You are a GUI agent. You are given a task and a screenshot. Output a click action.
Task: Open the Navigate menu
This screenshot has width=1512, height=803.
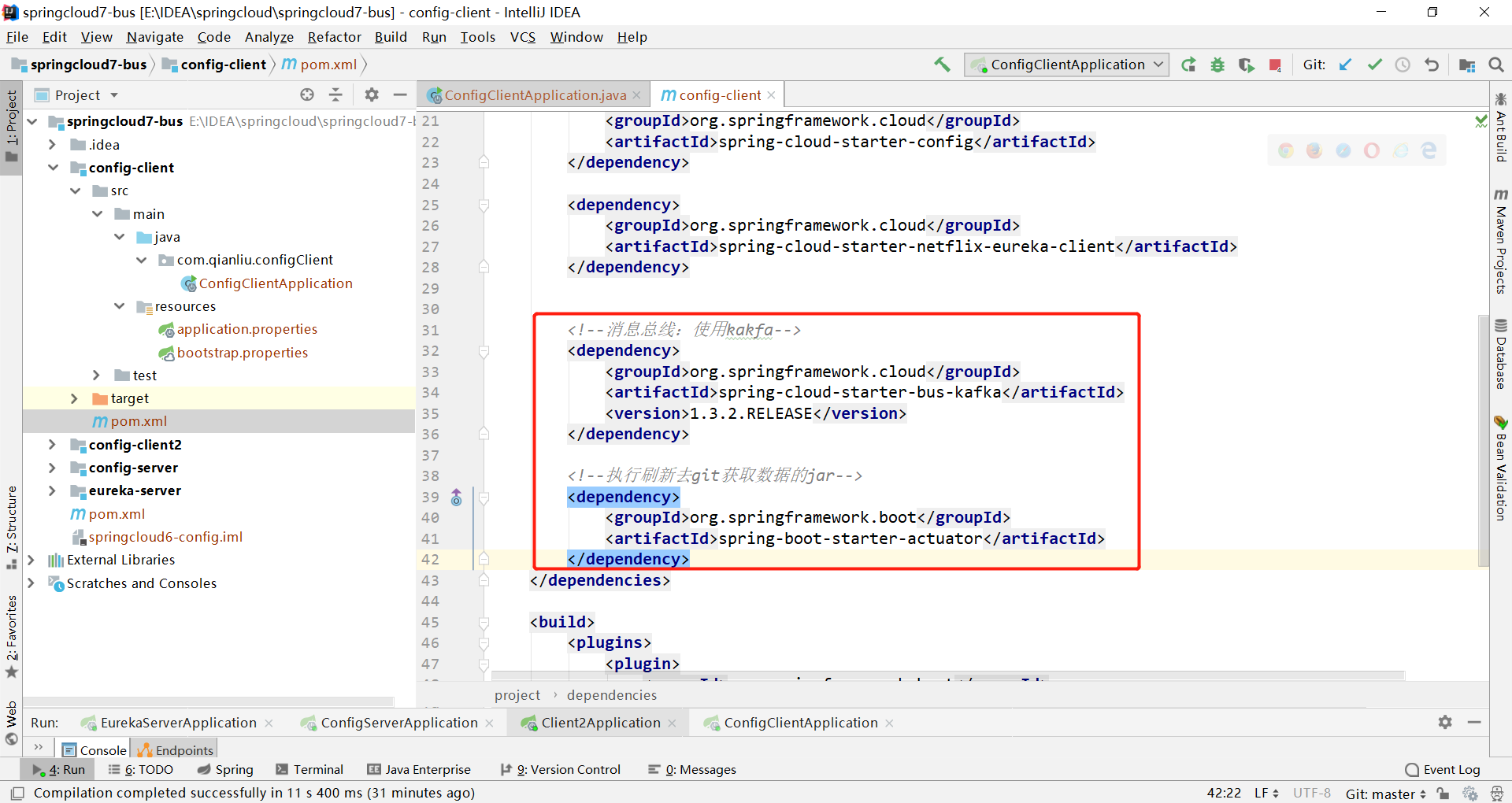(x=154, y=37)
